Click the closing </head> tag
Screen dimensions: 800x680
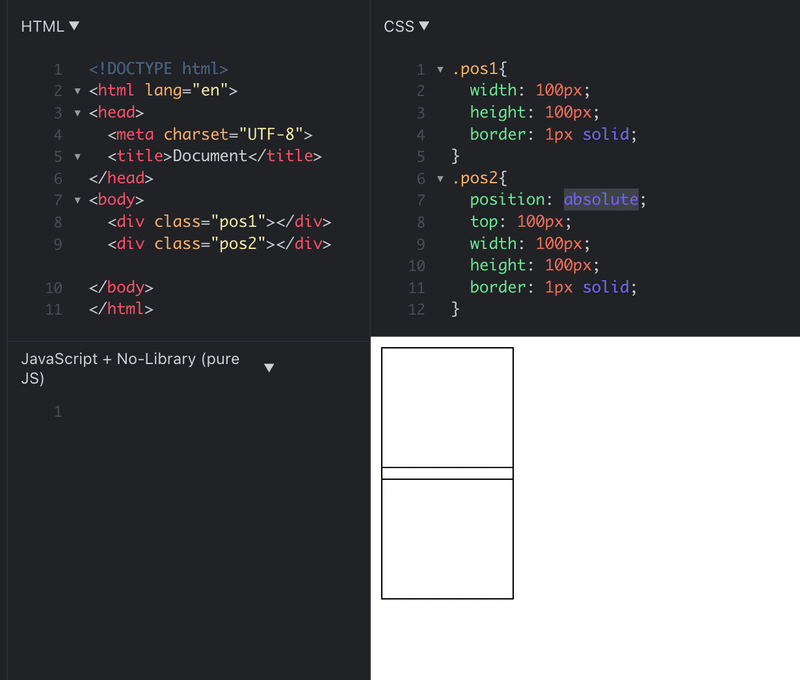coord(121,178)
